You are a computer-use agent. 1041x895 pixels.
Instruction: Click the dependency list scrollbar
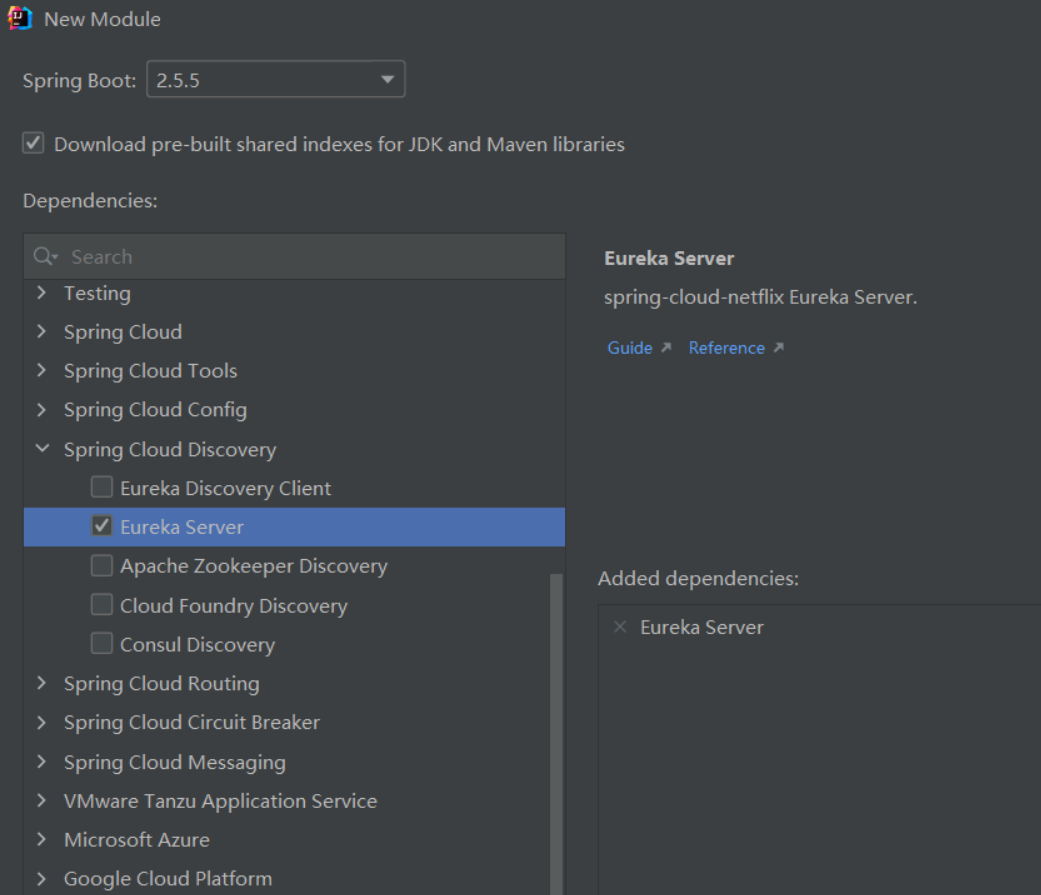click(556, 734)
